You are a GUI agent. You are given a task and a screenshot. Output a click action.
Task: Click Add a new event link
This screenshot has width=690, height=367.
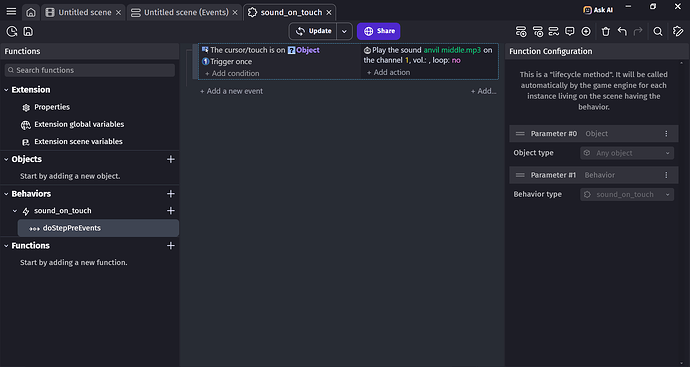pyautogui.click(x=231, y=91)
